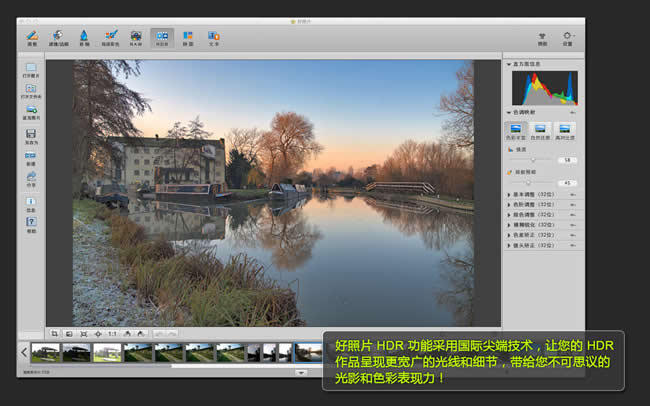The width and height of the screenshot is (650, 406).
Task: Click Open Picture in left sidebar
Action: click(31, 71)
